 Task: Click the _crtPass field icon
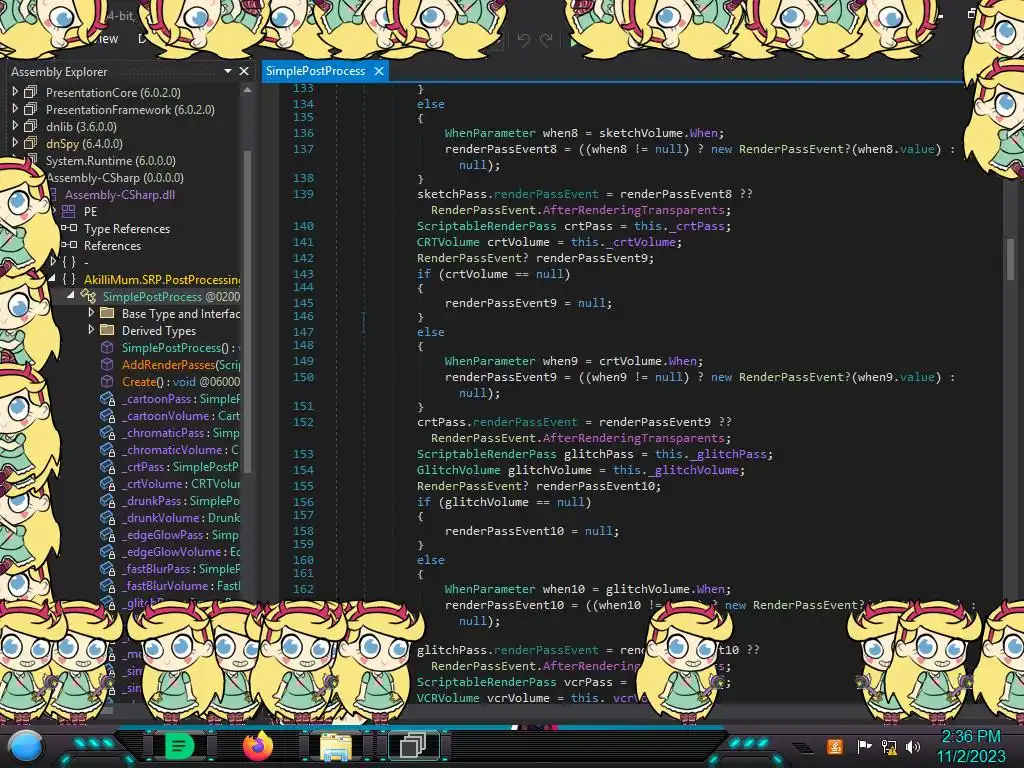tap(108, 467)
